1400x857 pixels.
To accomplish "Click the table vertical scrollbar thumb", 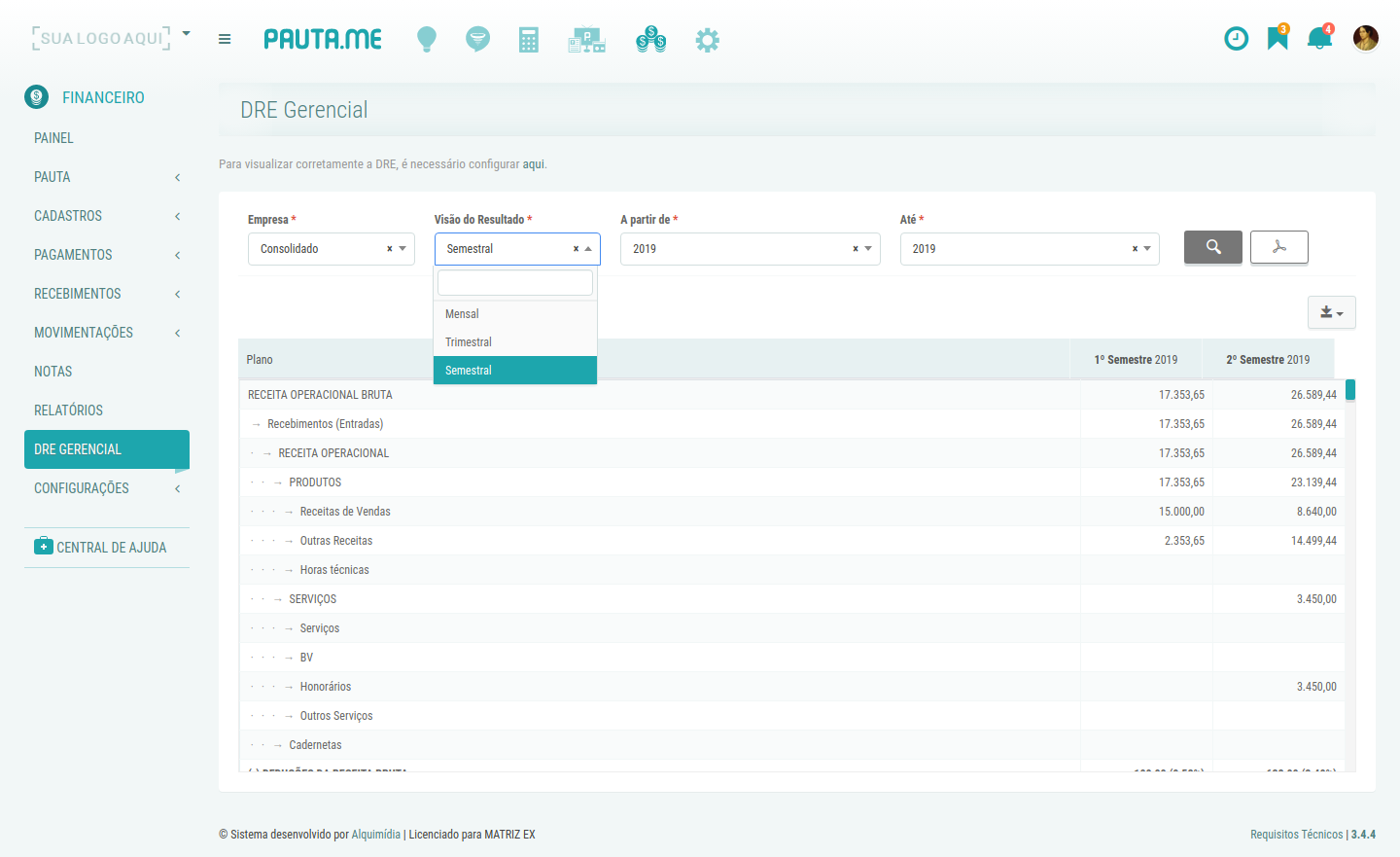I will 1350,390.
